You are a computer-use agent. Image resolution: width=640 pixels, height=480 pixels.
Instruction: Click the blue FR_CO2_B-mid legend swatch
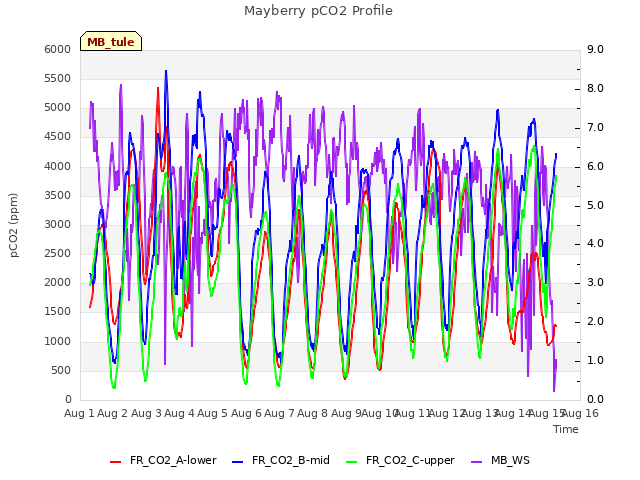(238, 462)
